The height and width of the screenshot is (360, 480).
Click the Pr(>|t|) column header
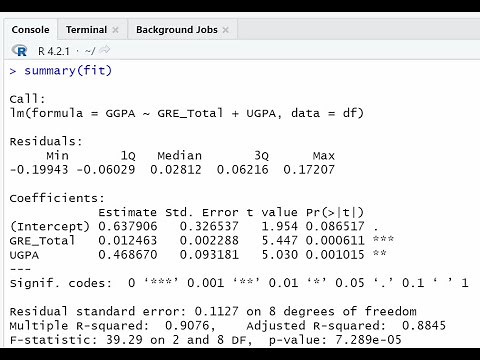coord(335,212)
